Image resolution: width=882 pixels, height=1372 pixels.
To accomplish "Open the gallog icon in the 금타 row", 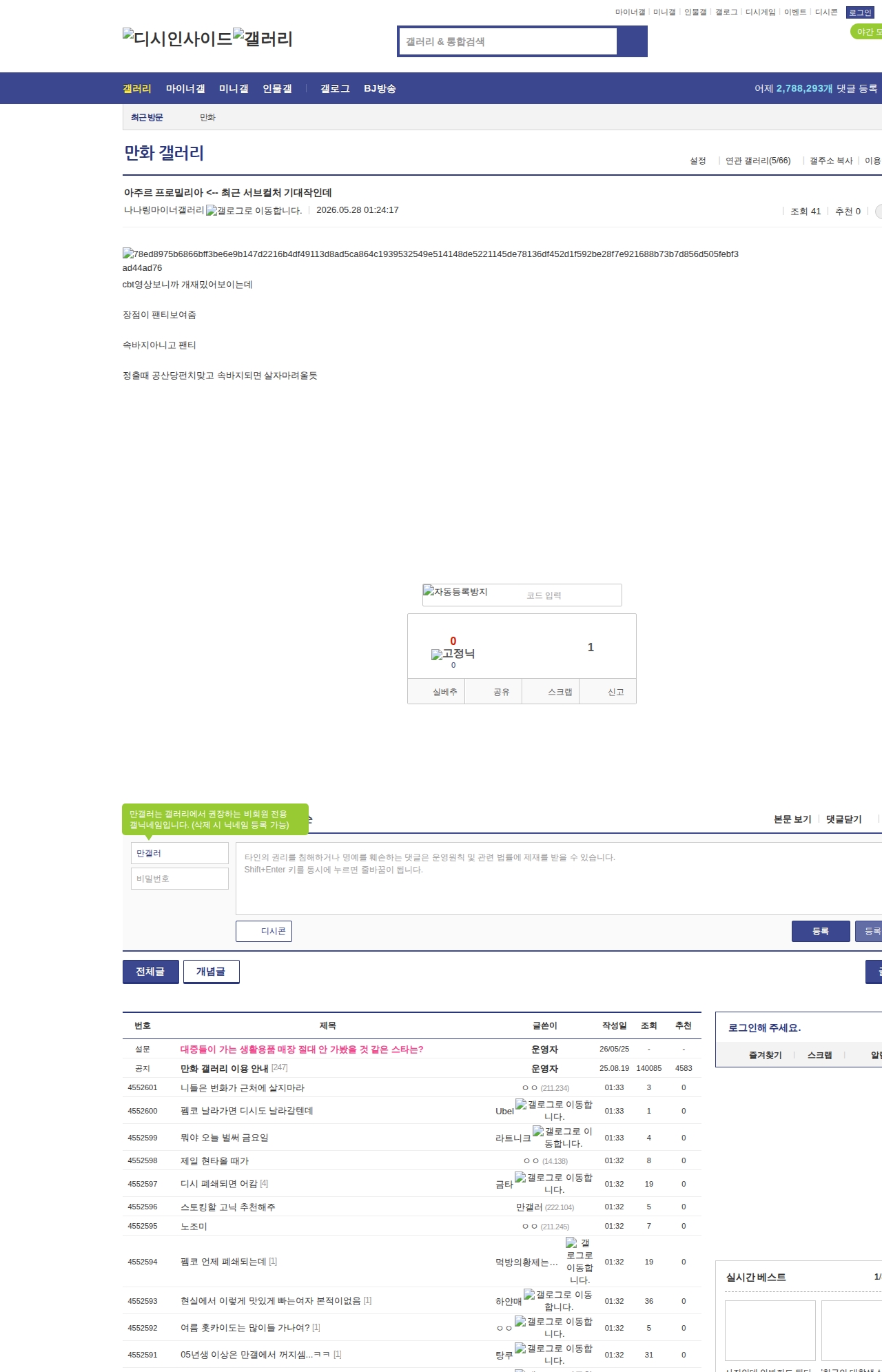I will (x=553, y=1183).
